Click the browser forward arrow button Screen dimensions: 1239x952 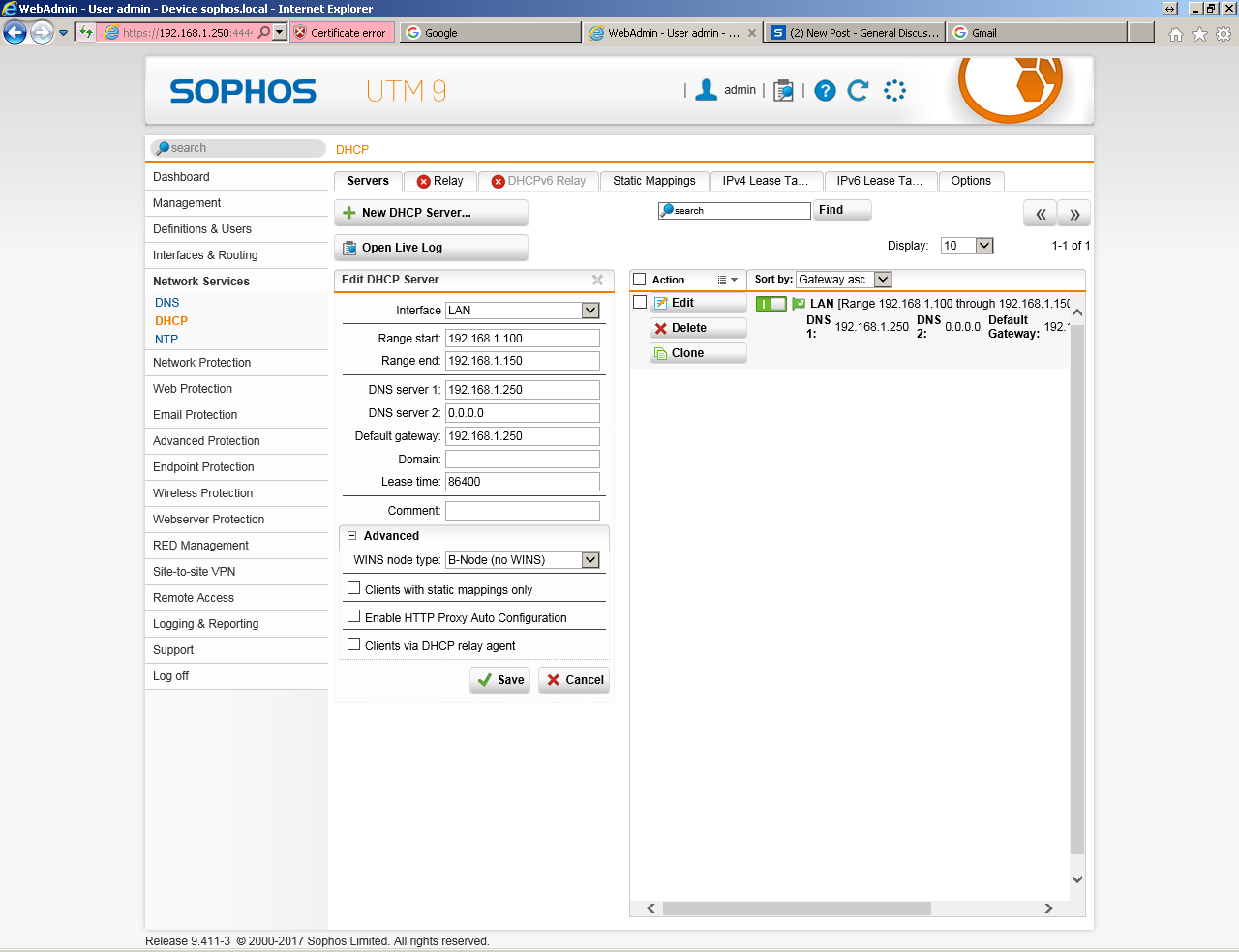(42, 32)
